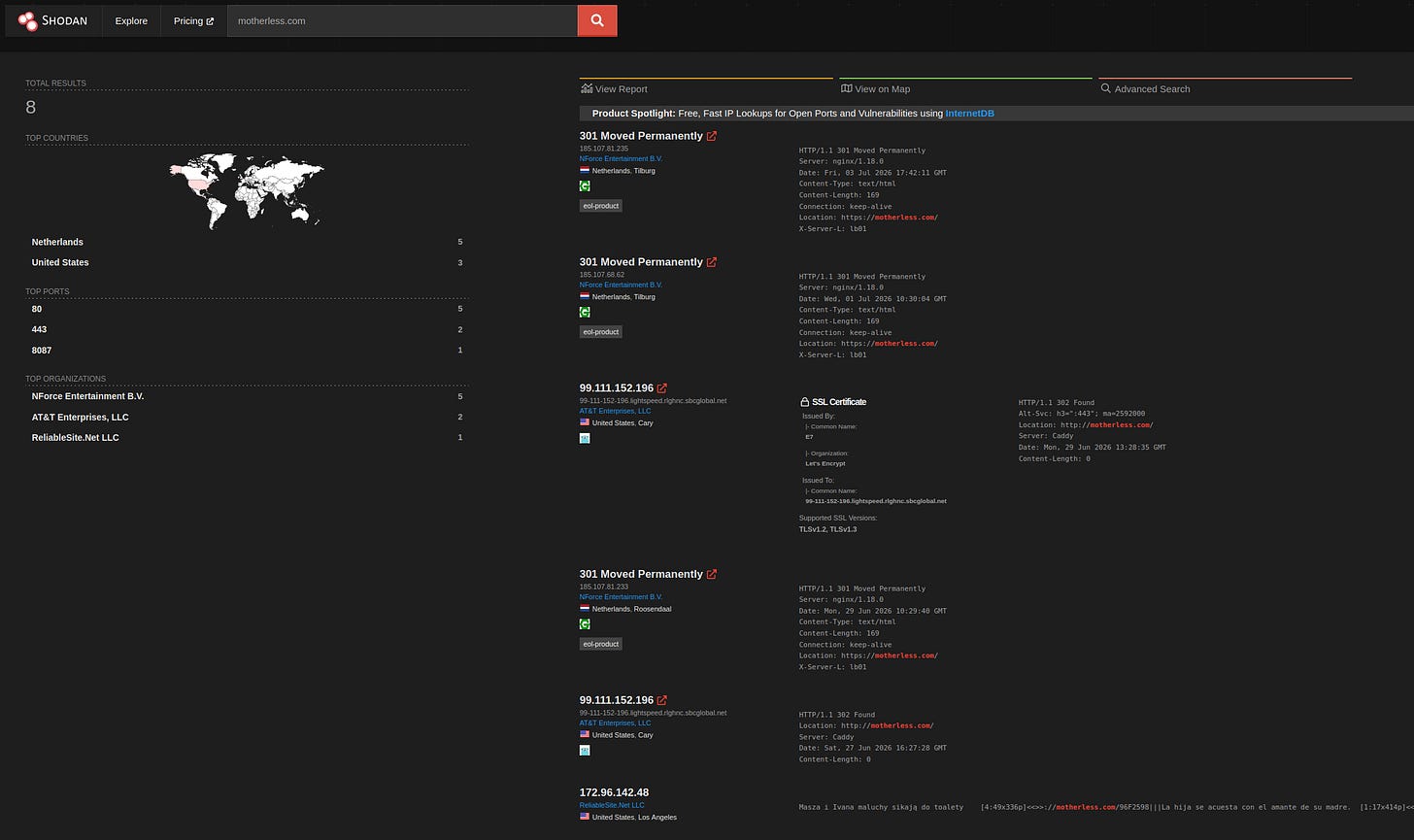Click eol-product tag under 185.107.68.62

[x=600, y=332]
